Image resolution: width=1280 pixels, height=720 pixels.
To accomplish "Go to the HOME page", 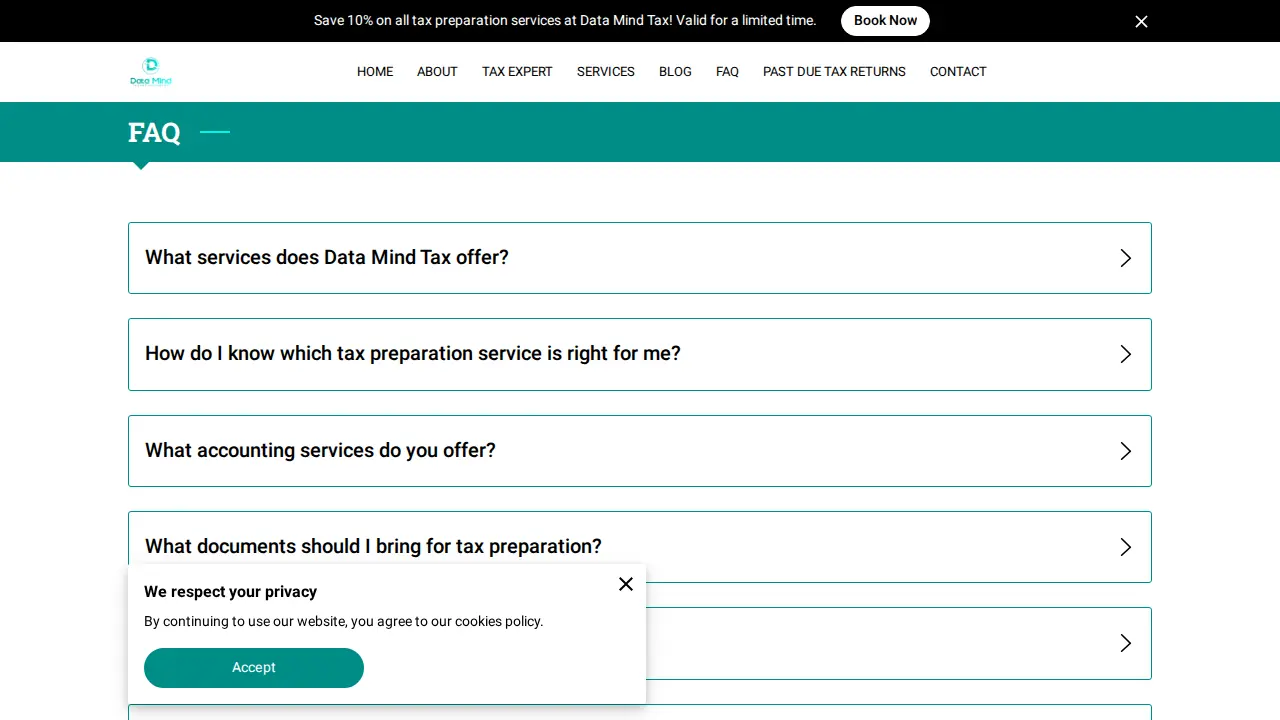I will [375, 72].
